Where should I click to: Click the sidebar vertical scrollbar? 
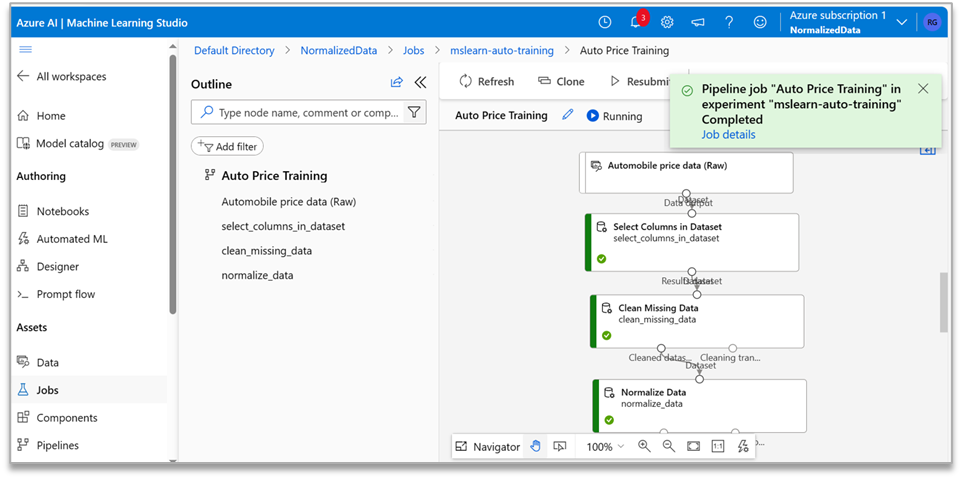click(x=172, y=184)
